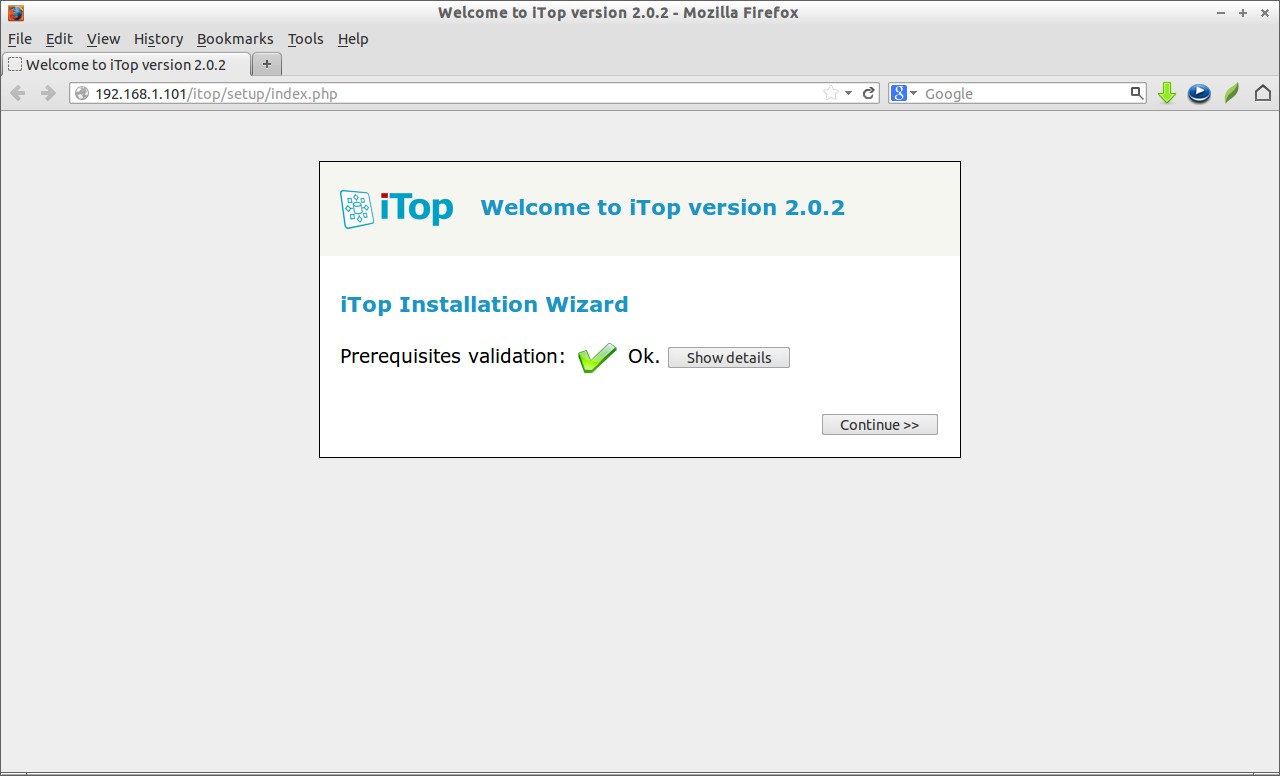Viewport: 1280px width, 776px height.
Task: Maximize the Firefox window
Action: [x=1243, y=13]
